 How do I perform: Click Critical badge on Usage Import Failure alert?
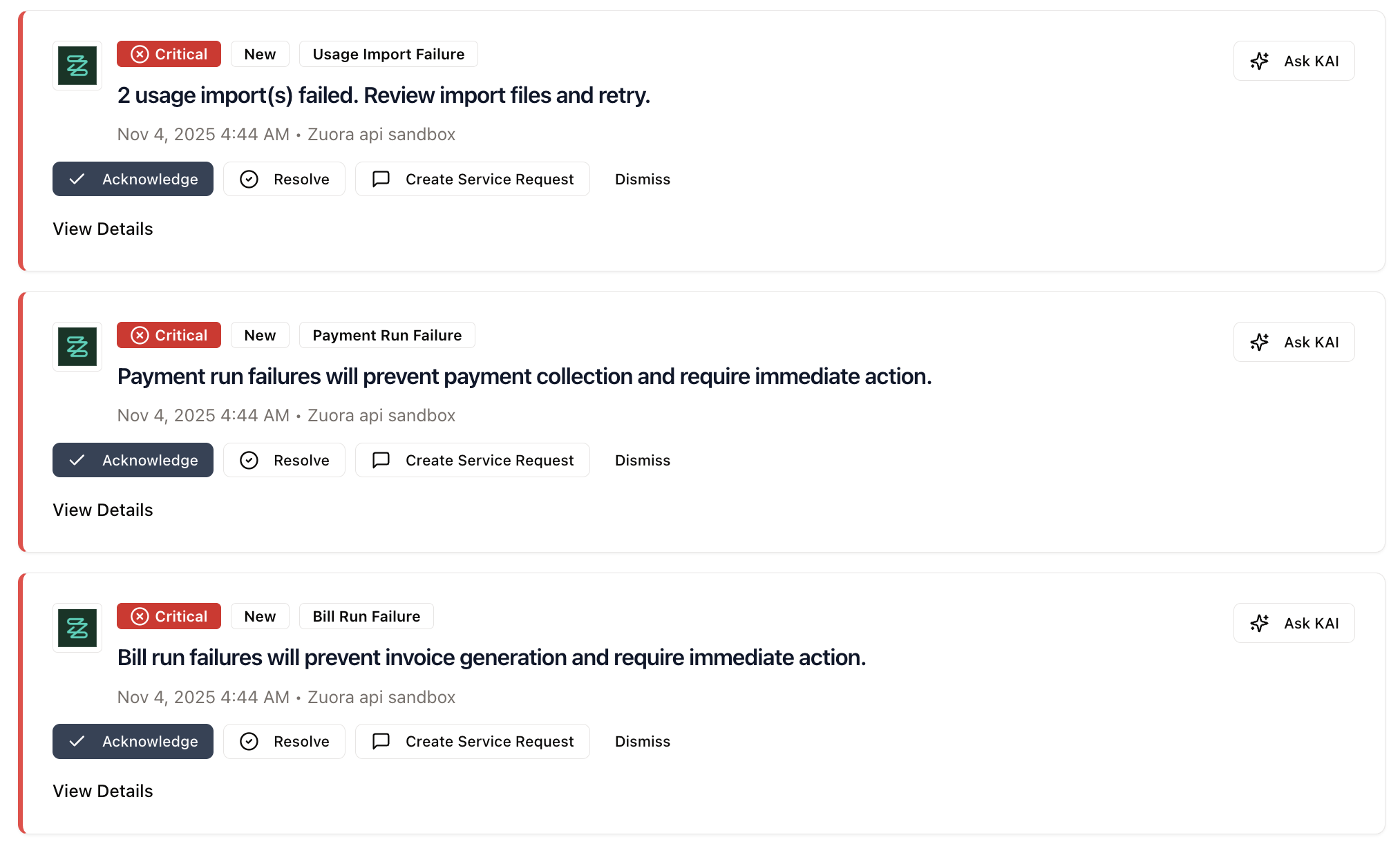point(169,54)
